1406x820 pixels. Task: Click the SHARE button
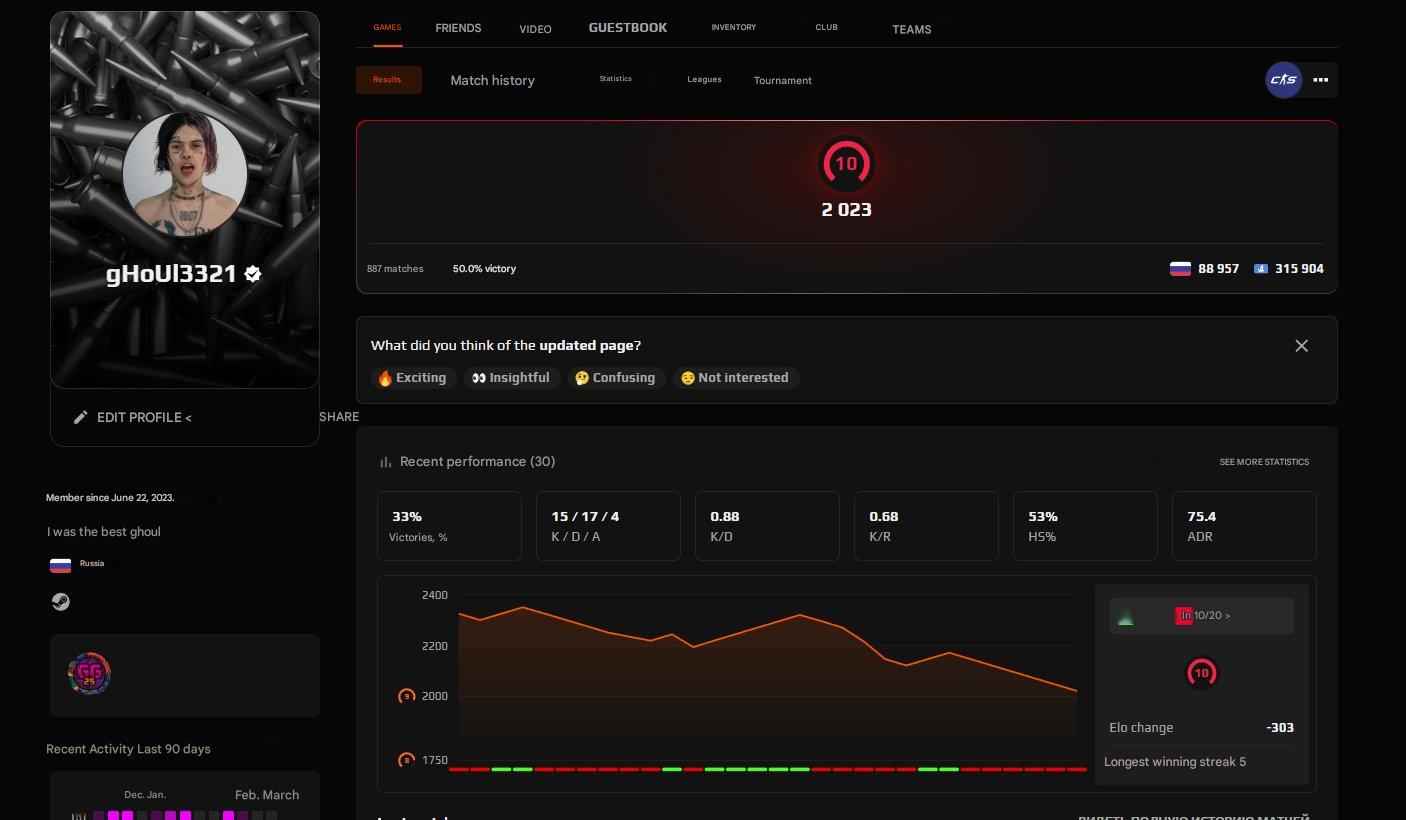(339, 417)
